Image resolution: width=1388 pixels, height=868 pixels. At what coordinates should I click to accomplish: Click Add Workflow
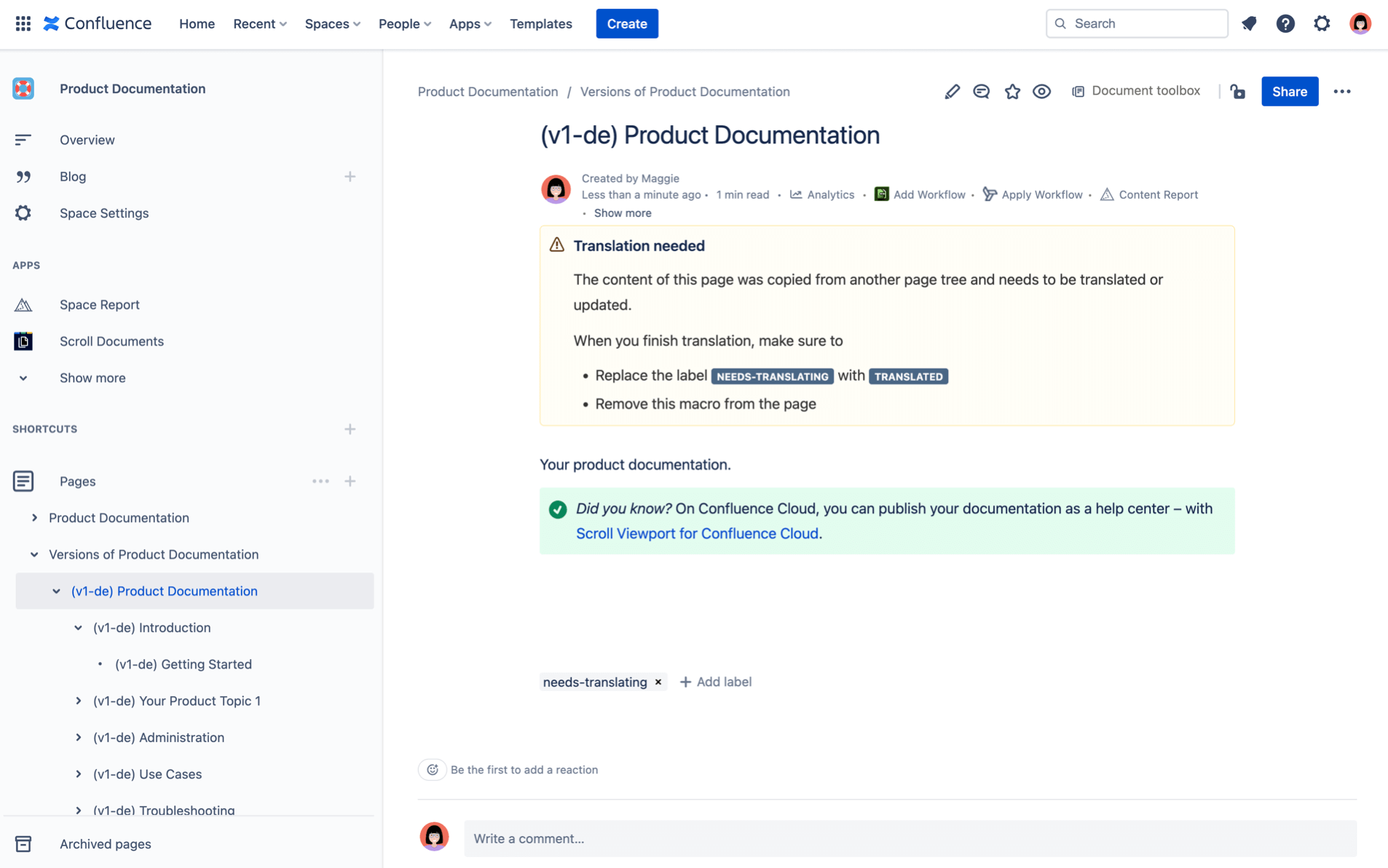[920, 195]
